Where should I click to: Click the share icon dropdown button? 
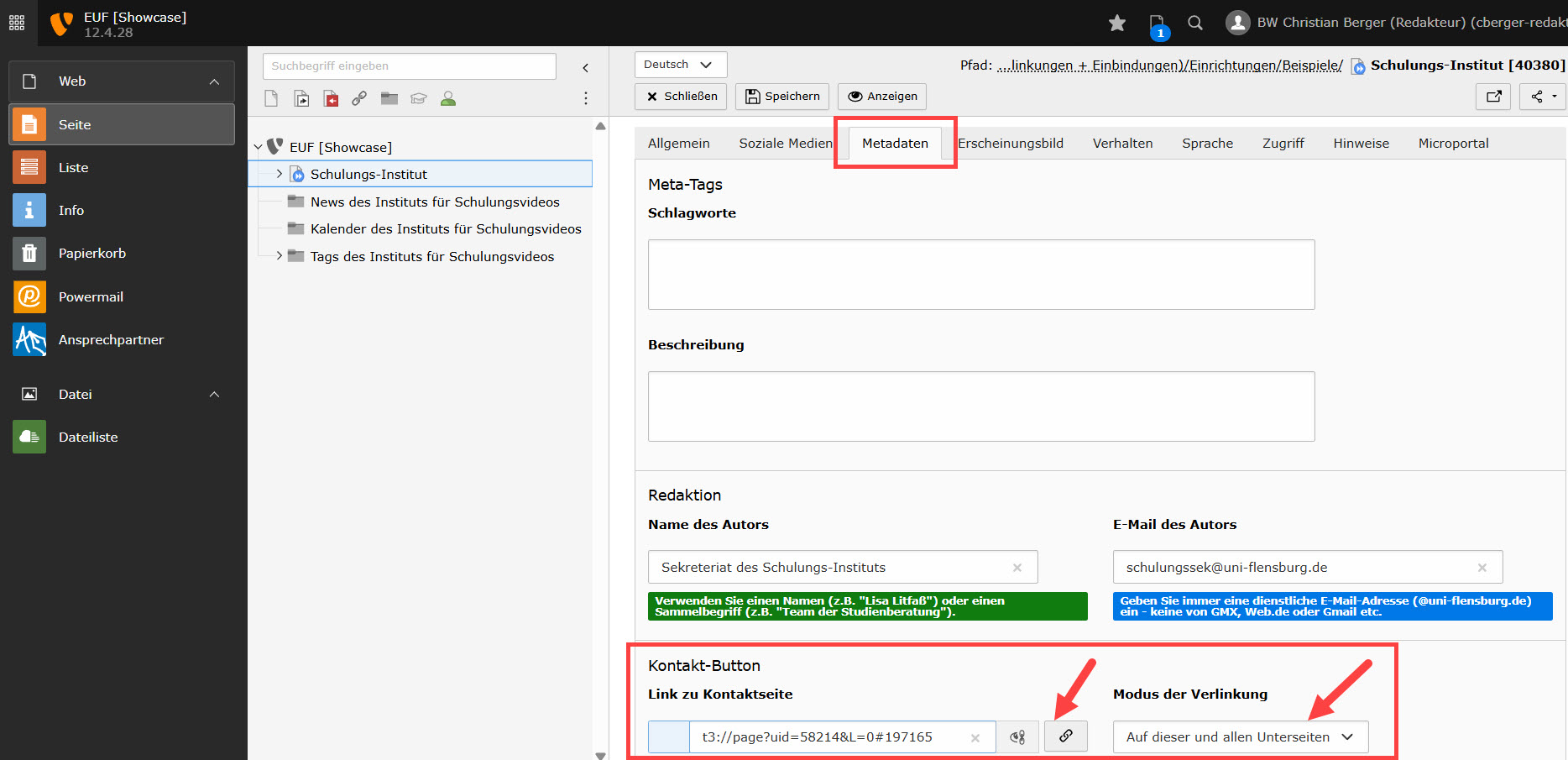tap(1542, 97)
